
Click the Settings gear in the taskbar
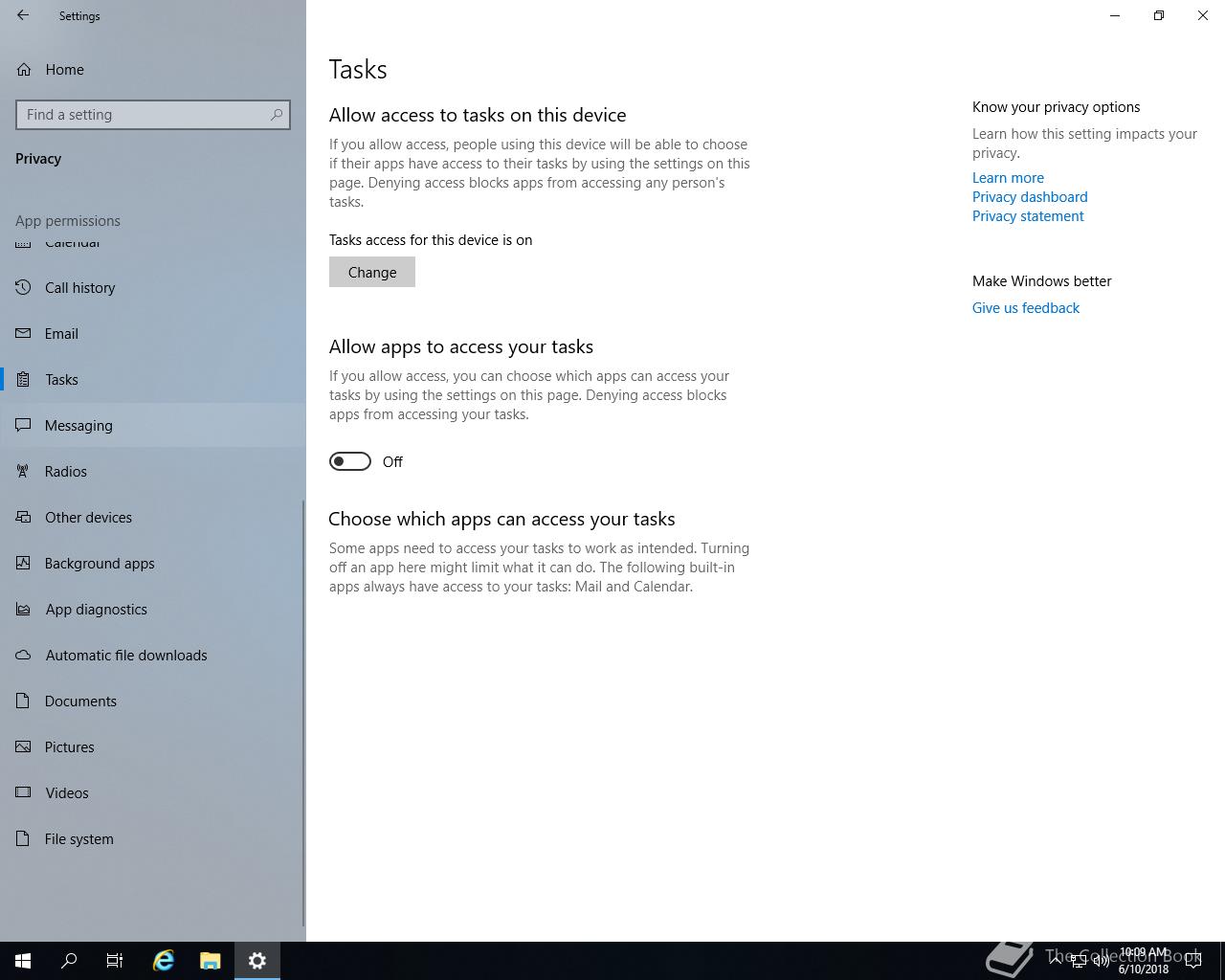pyautogui.click(x=257, y=961)
